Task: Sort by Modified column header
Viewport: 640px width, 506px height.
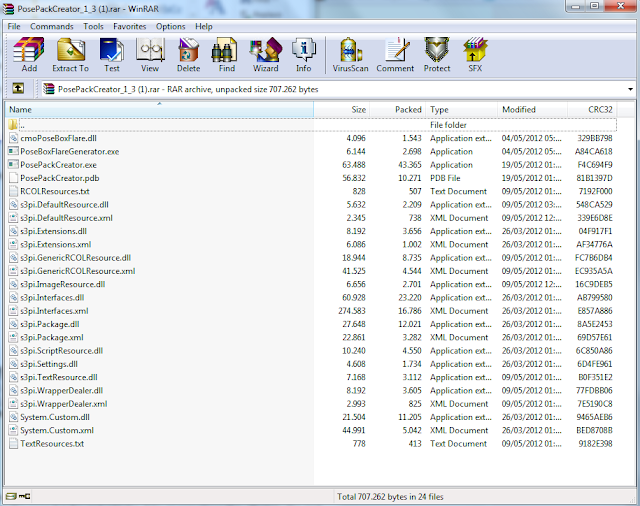Action: (533, 109)
